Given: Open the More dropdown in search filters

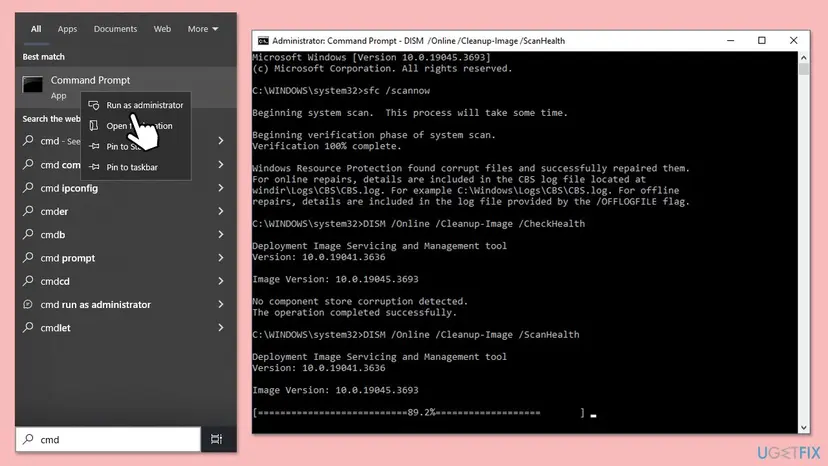Looking at the screenshot, I should click(203, 29).
